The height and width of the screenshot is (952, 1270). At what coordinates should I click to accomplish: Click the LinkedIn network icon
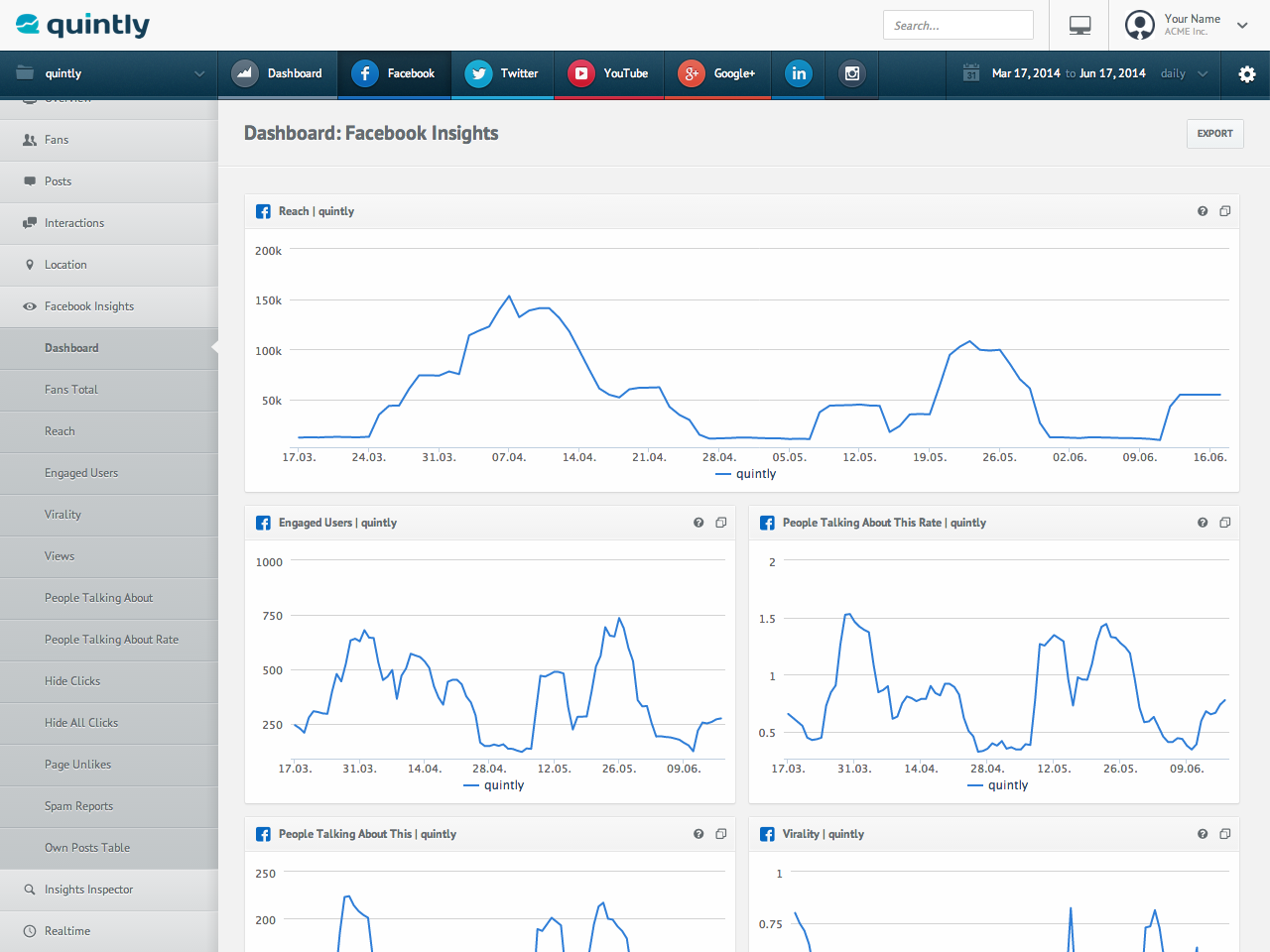click(x=798, y=73)
